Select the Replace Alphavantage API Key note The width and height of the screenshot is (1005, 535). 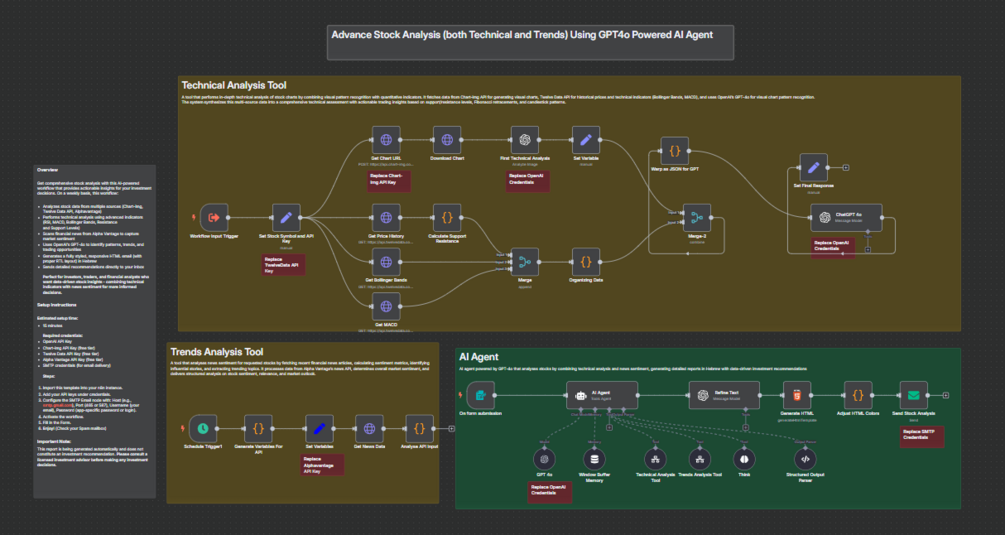(322, 465)
